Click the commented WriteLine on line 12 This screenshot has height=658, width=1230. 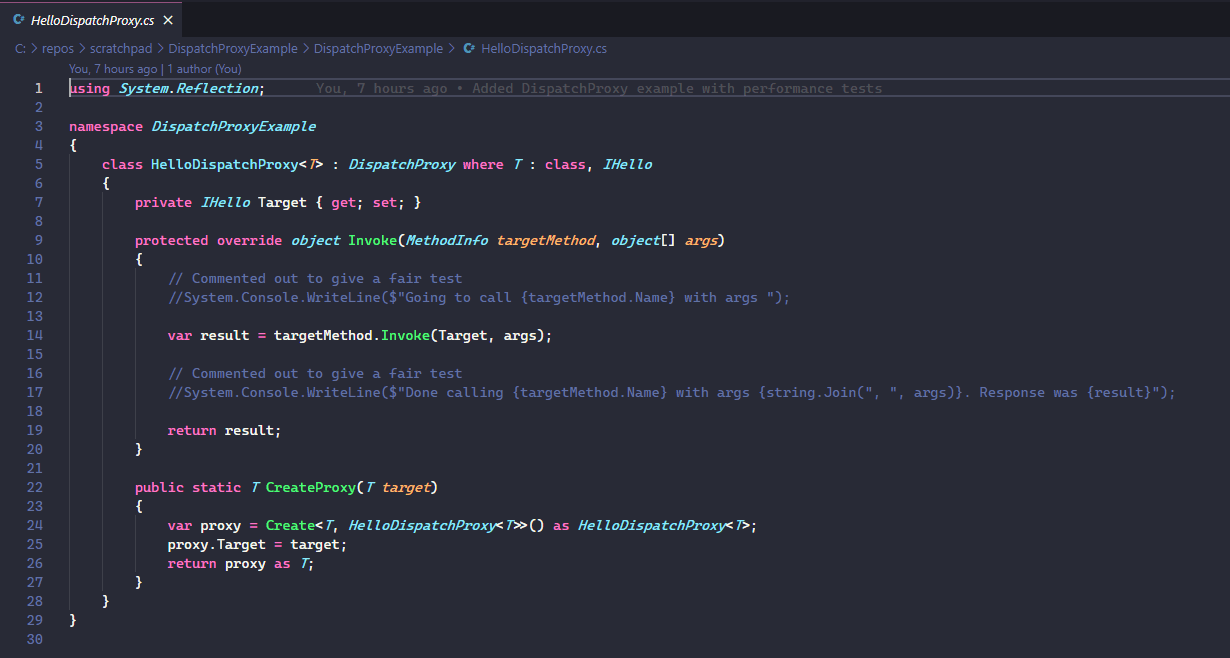tap(400, 297)
